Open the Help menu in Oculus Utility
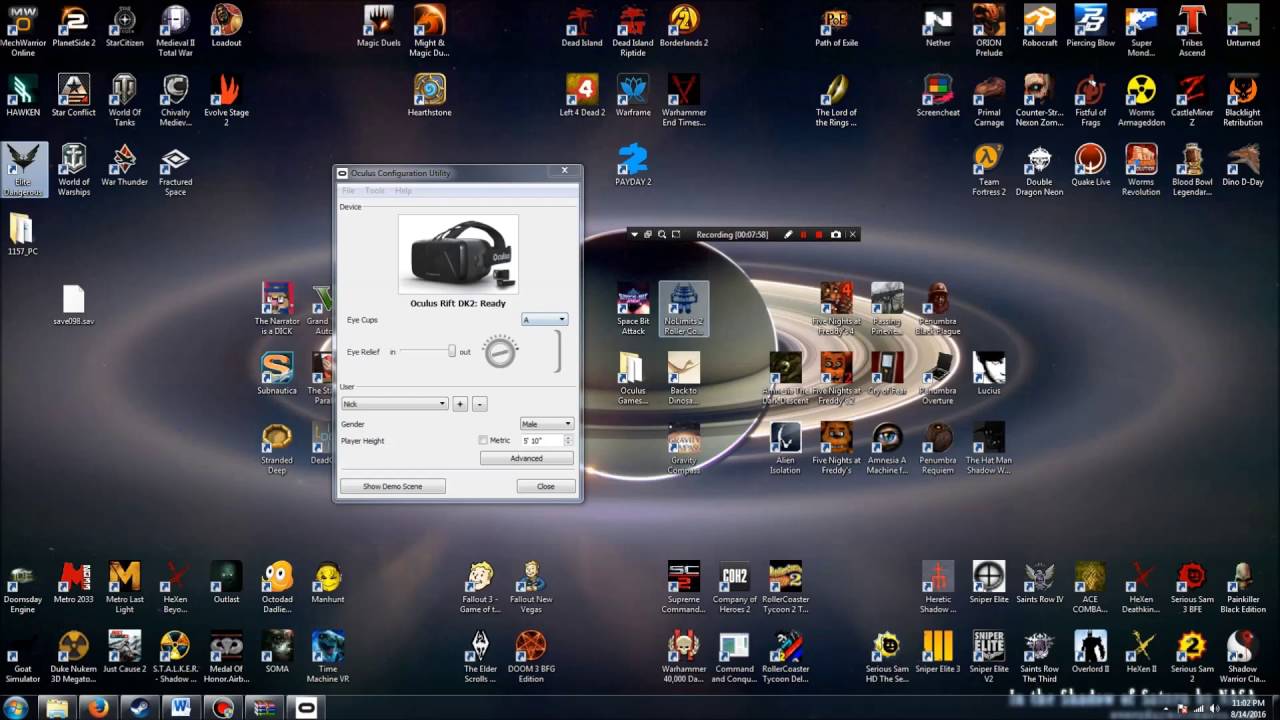Screen dimensions: 1280x720 click(403, 190)
